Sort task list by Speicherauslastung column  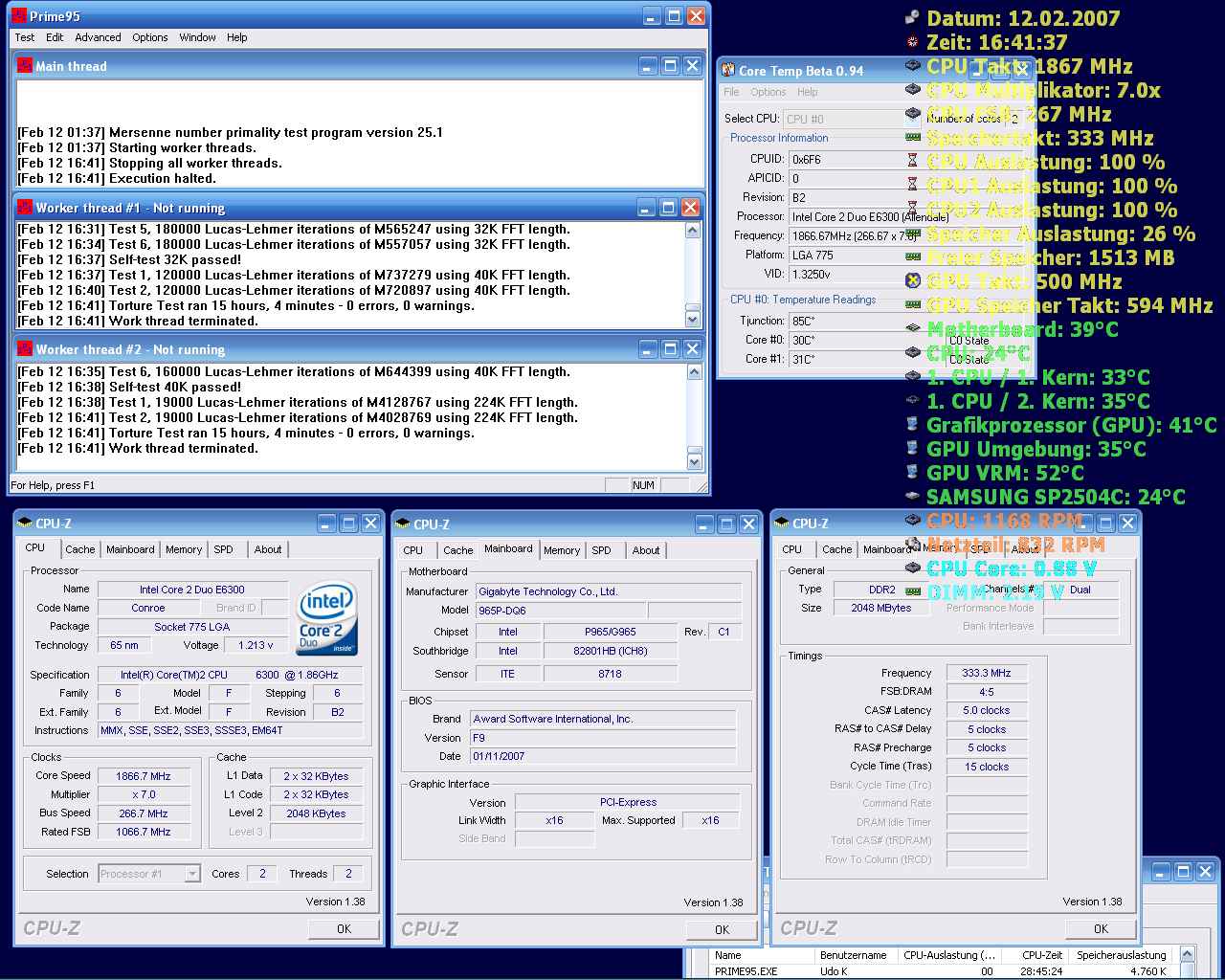coord(1120,955)
